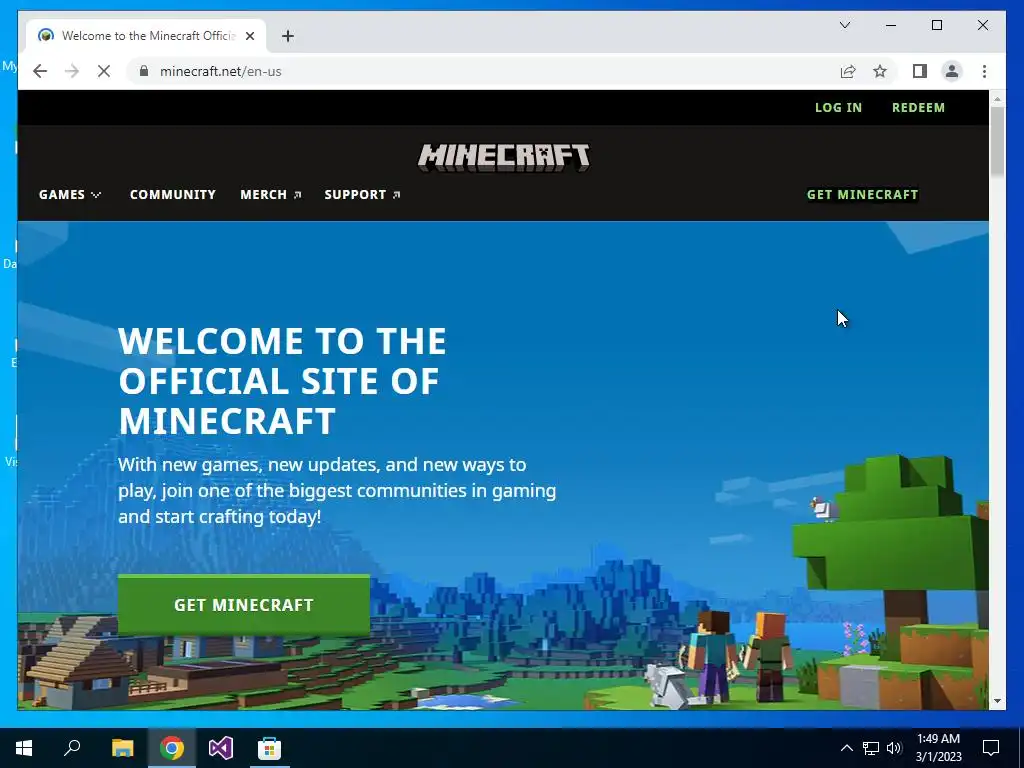This screenshot has width=1024, height=768.
Task: Click the scrollbar down arrow
Action: (997, 701)
